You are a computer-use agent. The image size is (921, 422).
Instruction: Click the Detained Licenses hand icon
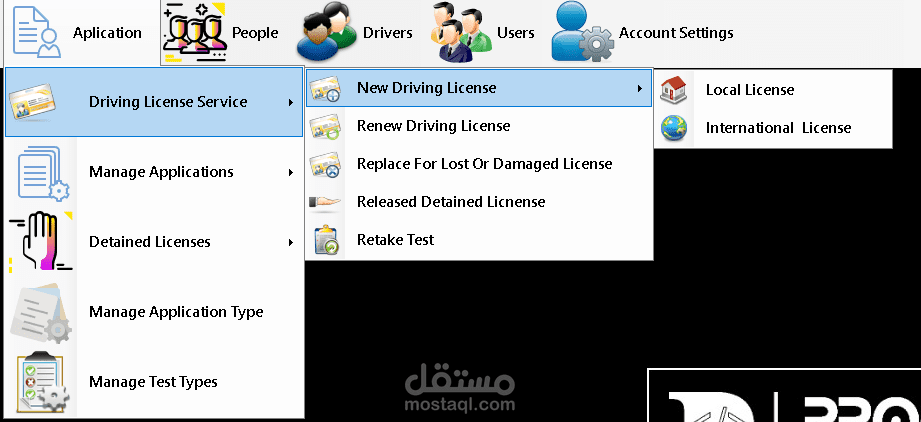point(41,242)
